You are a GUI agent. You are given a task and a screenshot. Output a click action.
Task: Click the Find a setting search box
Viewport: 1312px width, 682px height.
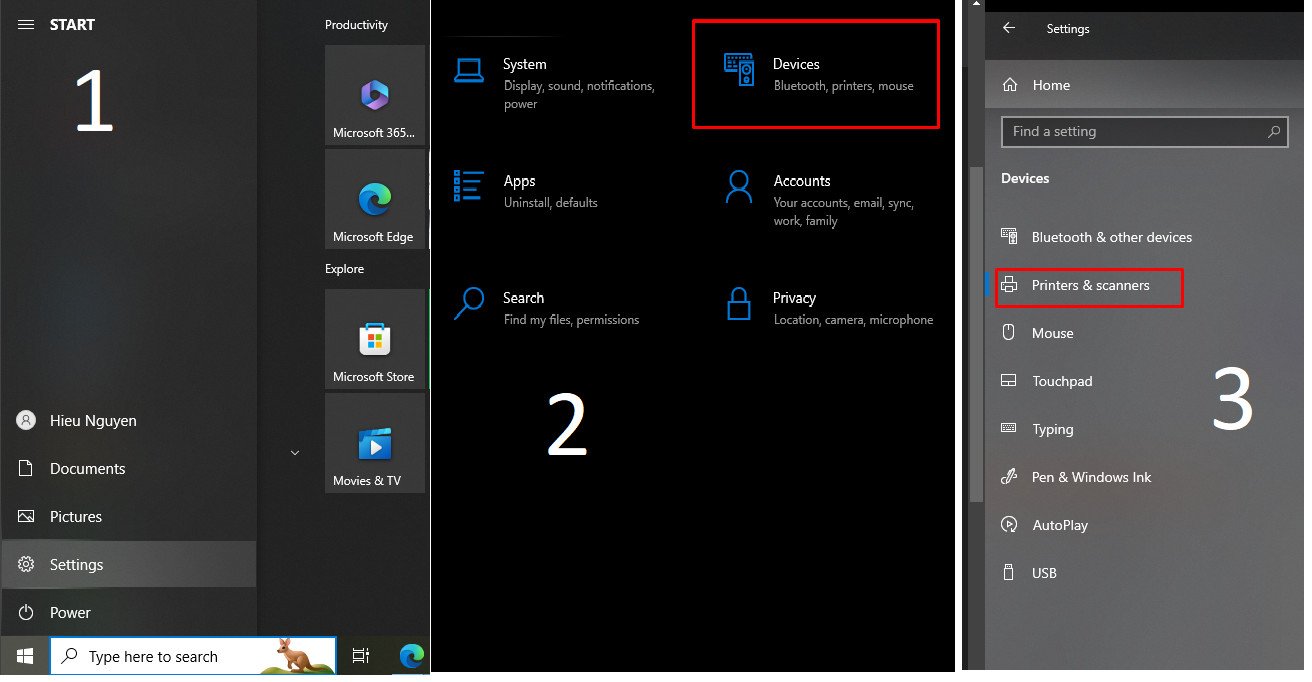tap(1144, 131)
